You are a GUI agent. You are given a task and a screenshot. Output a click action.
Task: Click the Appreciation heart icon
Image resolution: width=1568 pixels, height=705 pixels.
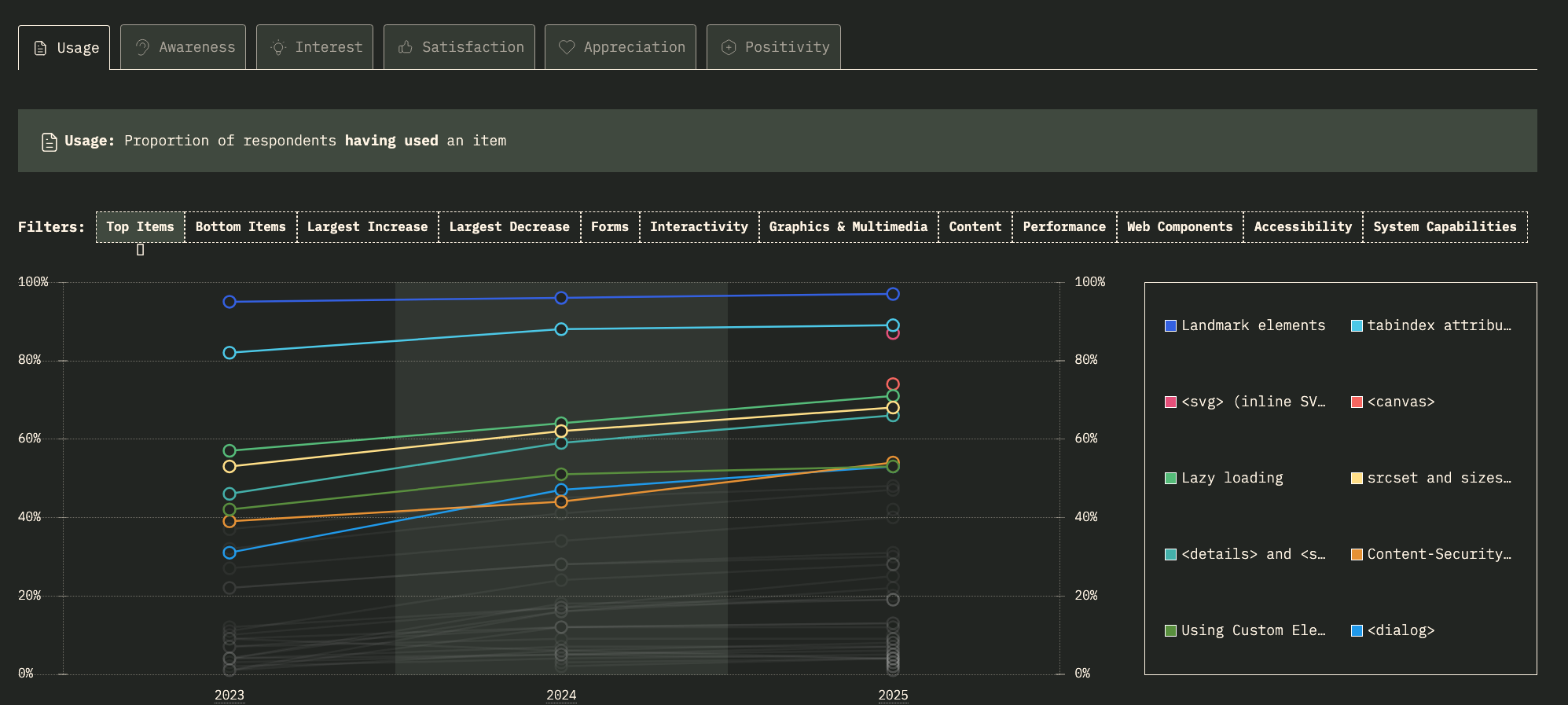pyautogui.click(x=567, y=47)
